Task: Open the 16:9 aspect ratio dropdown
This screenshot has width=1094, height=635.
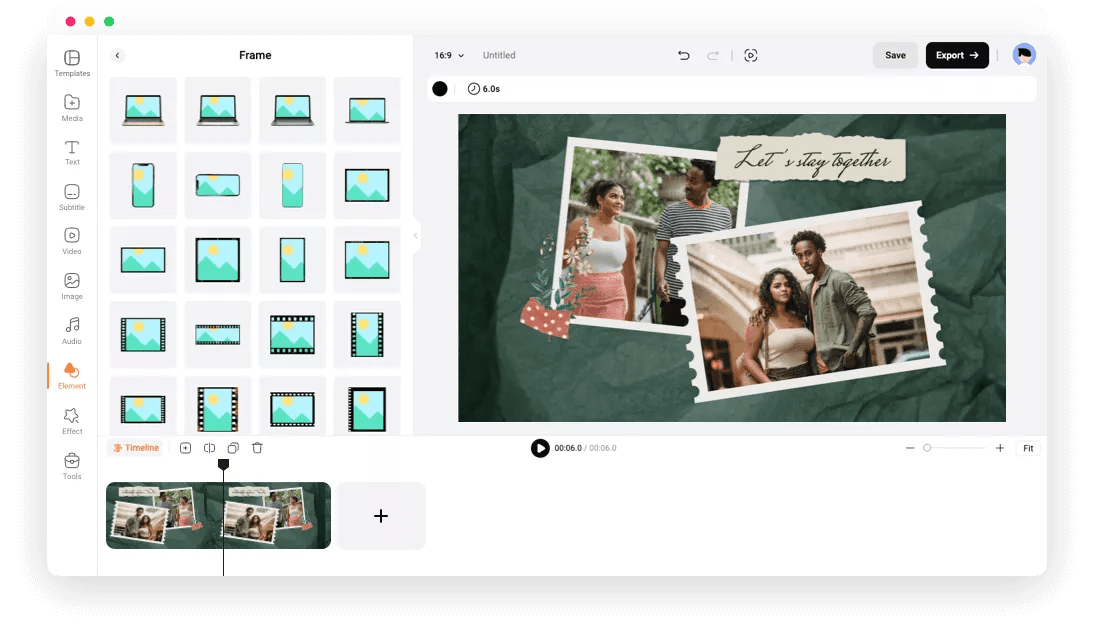Action: click(x=451, y=55)
